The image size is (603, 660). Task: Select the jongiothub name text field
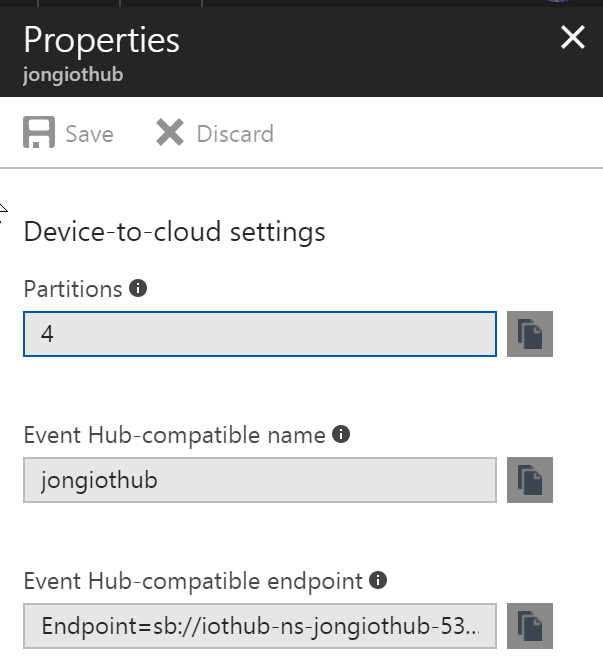(260, 480)
